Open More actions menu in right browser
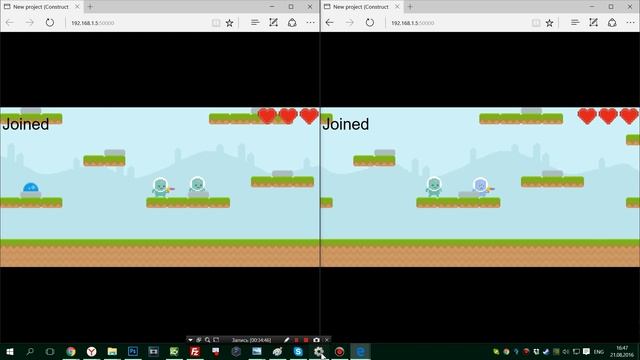The height and width of the screenshot is (360, 640). (x=631, y=23)
